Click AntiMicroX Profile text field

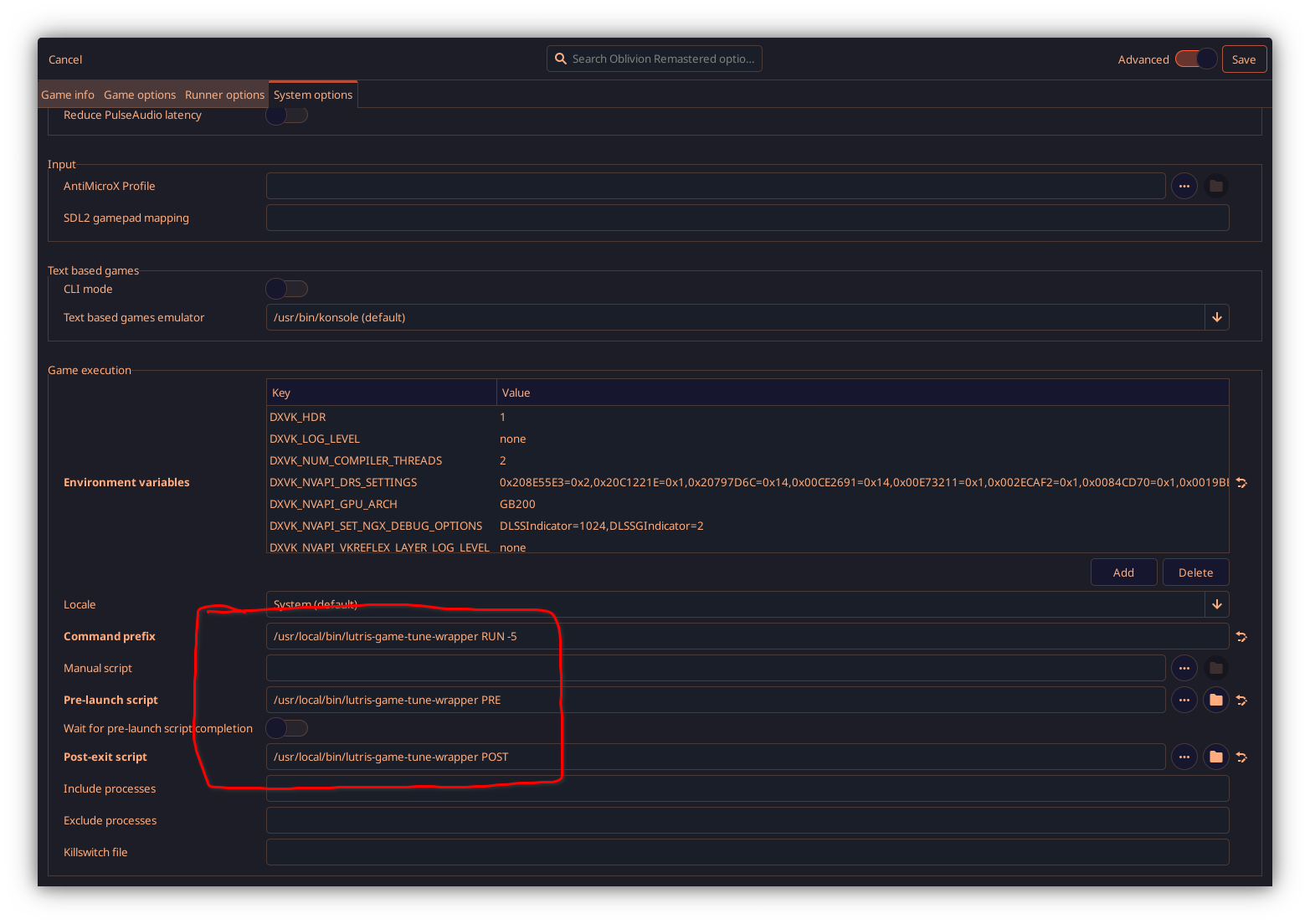pos(716,186)
